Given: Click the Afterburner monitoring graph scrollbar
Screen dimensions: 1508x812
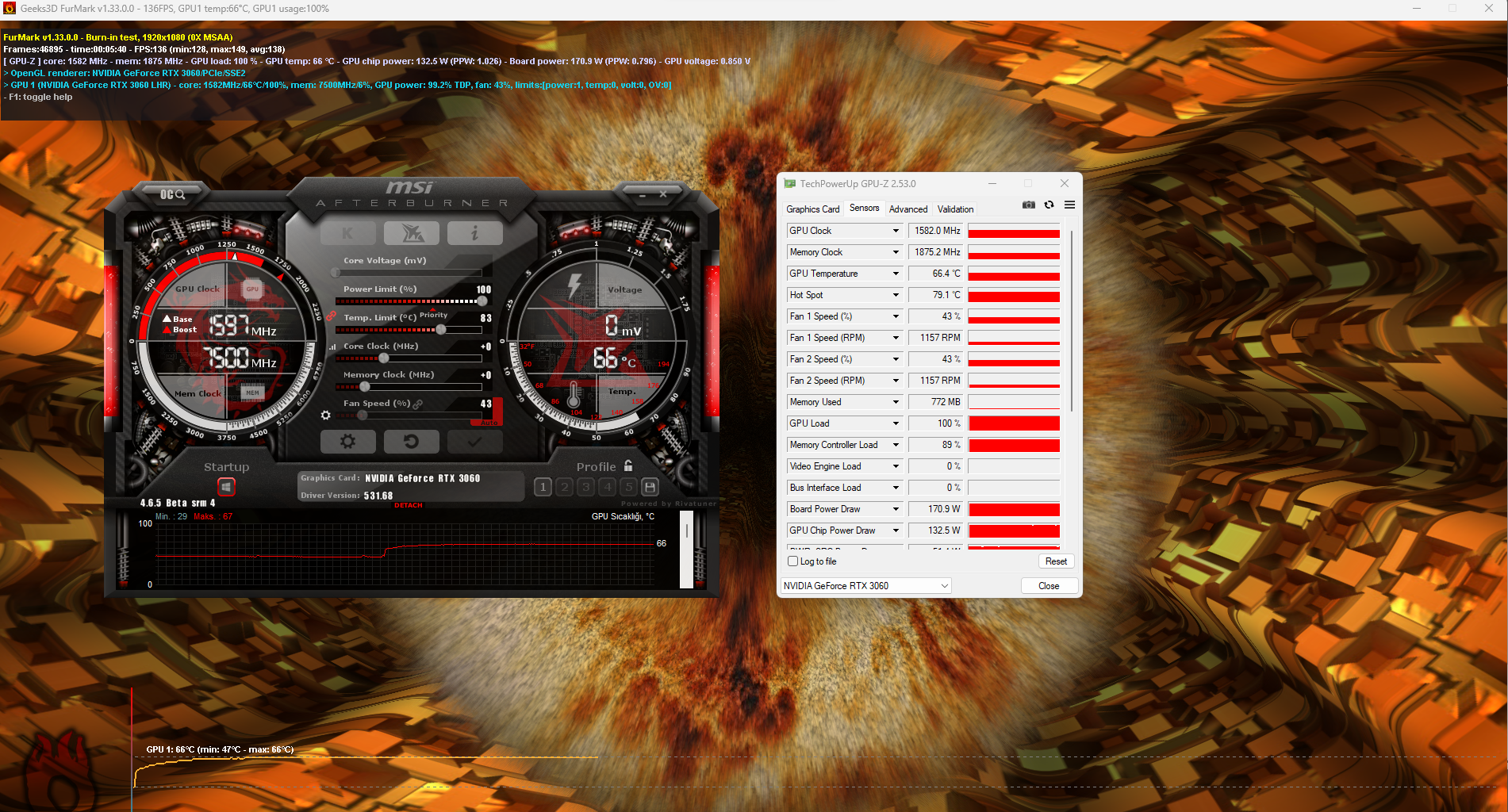Looking at the screenshot, I should 686,550.
